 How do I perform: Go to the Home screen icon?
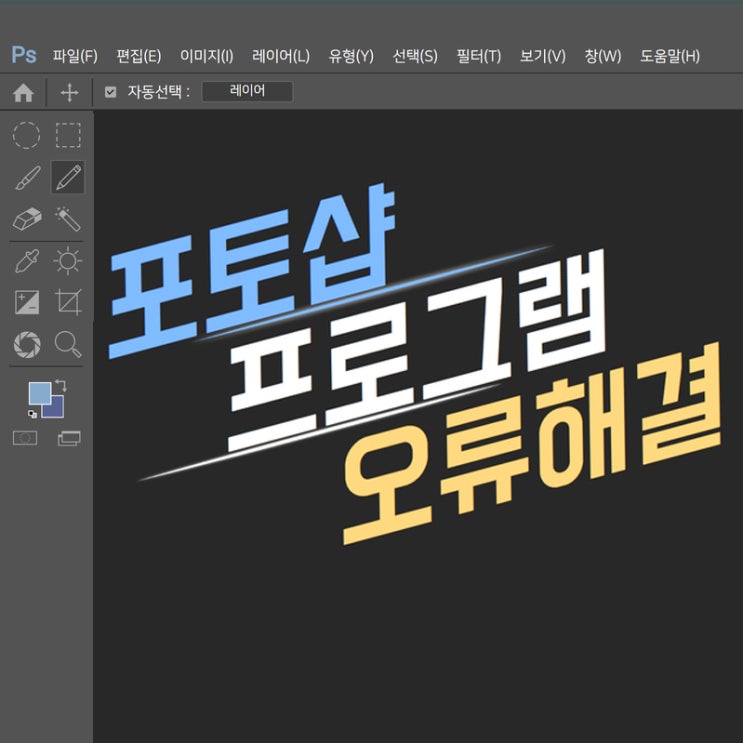click(23, 92)
